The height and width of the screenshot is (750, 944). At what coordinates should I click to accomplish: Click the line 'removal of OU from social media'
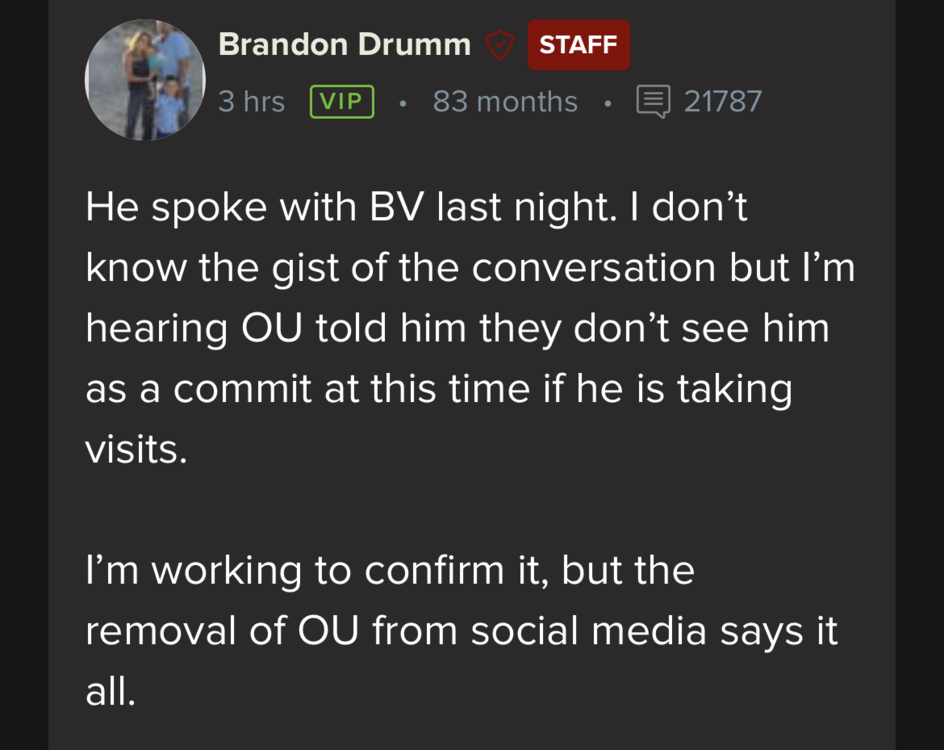(461, 631)
